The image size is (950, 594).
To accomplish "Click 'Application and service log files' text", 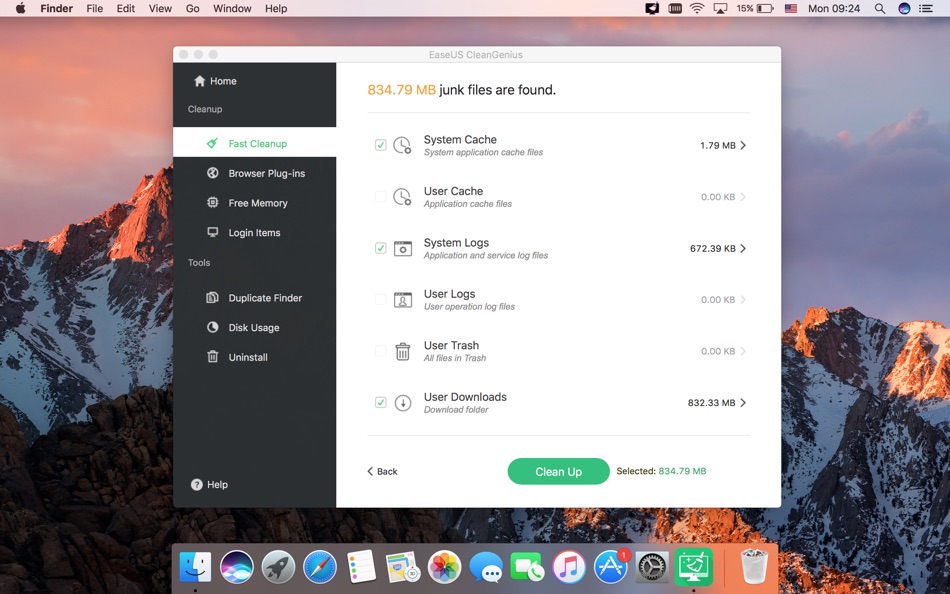I will [486, 256].
